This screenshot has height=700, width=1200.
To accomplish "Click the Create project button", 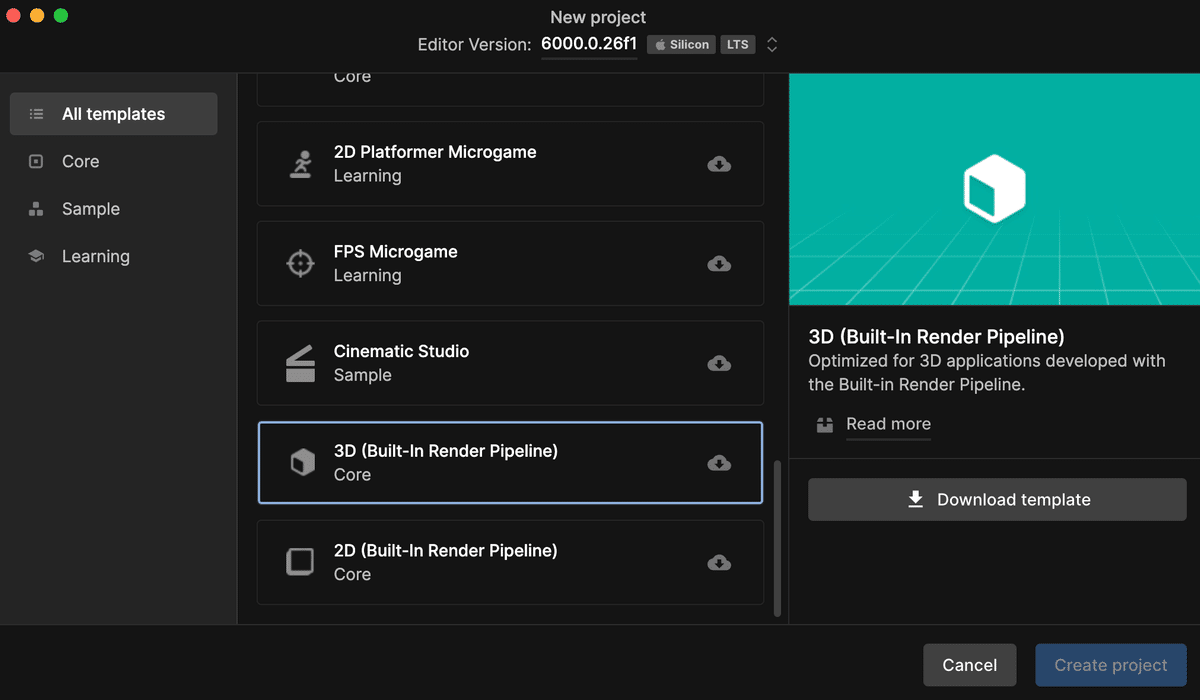I will 1111,665.
